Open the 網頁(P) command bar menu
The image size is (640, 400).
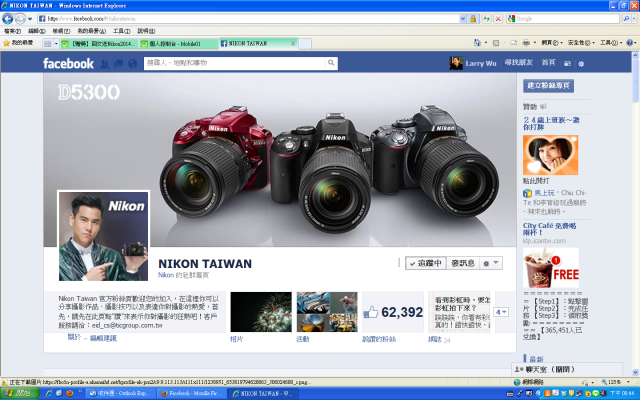click(x=552, y=42)
